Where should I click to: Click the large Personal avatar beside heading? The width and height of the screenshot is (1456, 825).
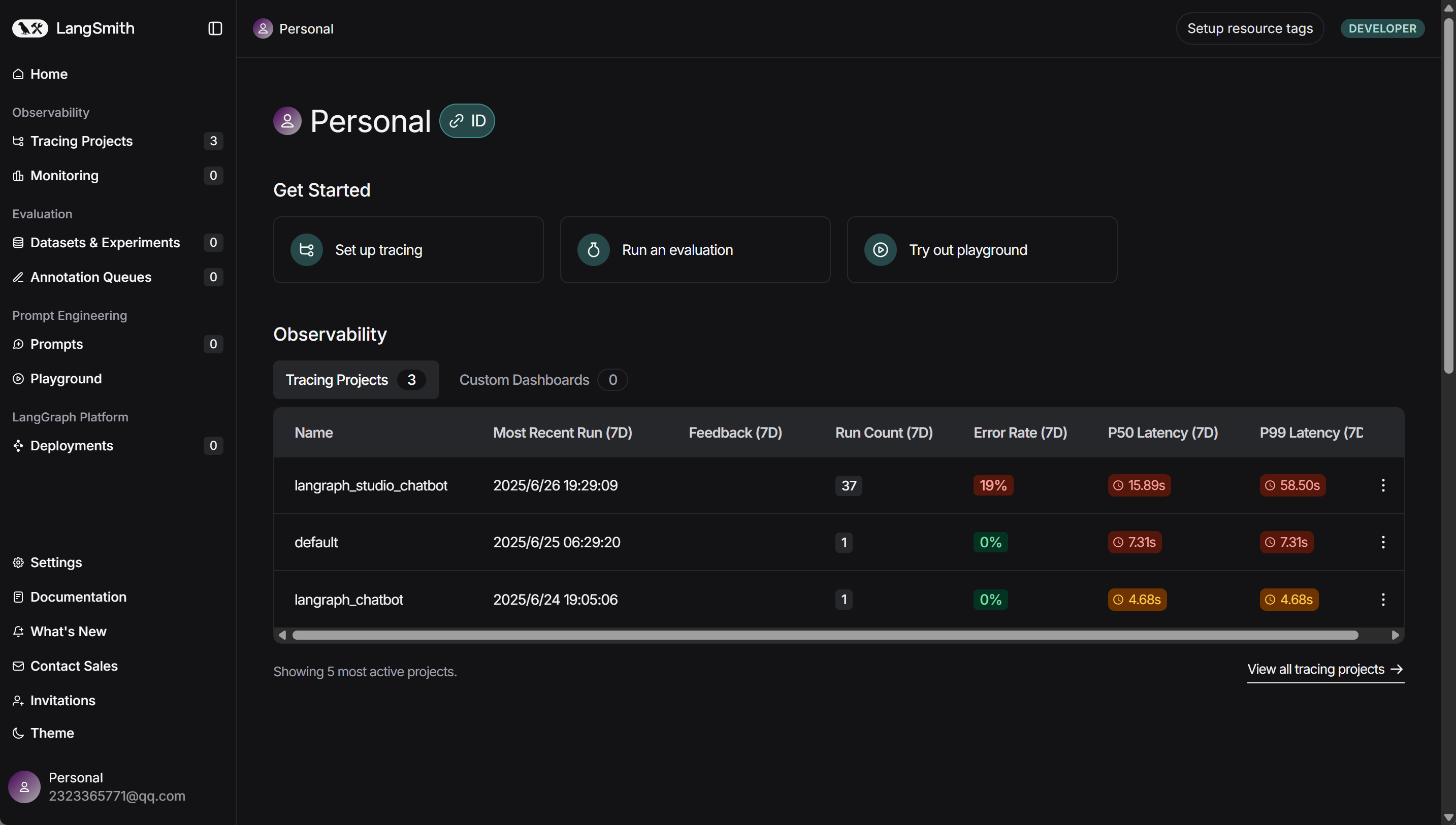287,121
